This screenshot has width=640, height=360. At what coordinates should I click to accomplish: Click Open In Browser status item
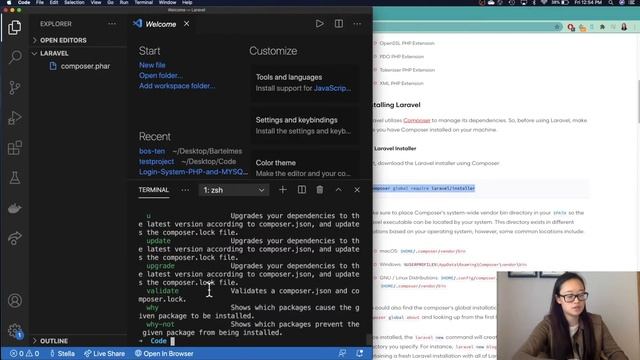pyautogui.click(x=164, y=354)
